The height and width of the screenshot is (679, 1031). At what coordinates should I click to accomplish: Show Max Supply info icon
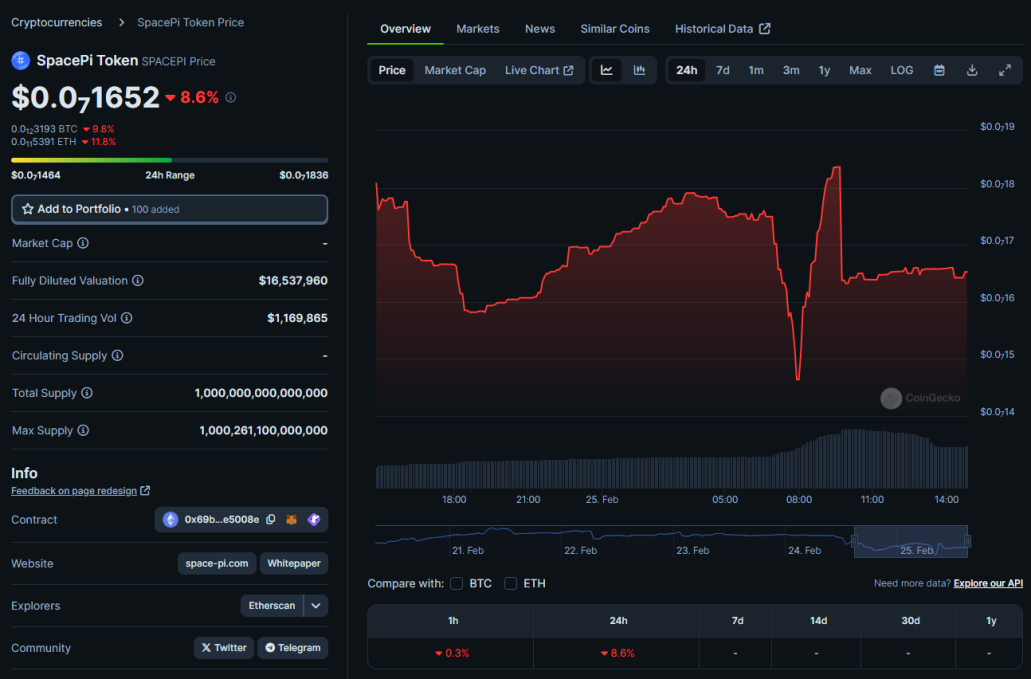pyautogui.click(x=84, y=431)
